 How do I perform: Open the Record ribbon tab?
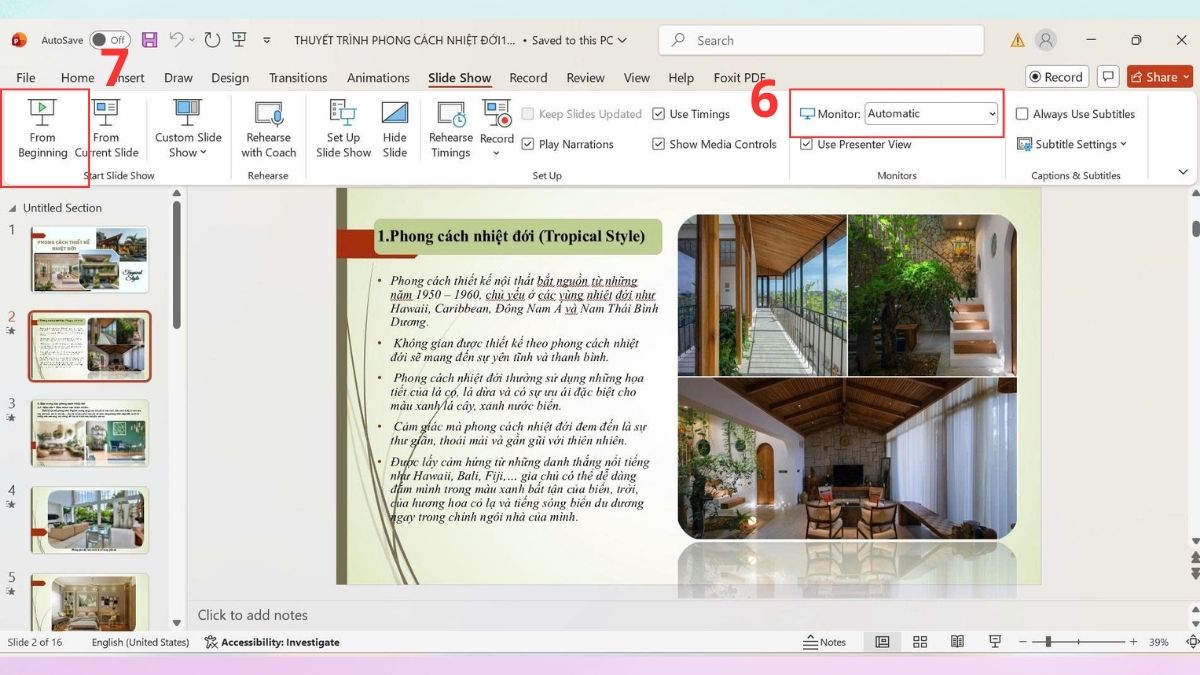coord(528,78)
